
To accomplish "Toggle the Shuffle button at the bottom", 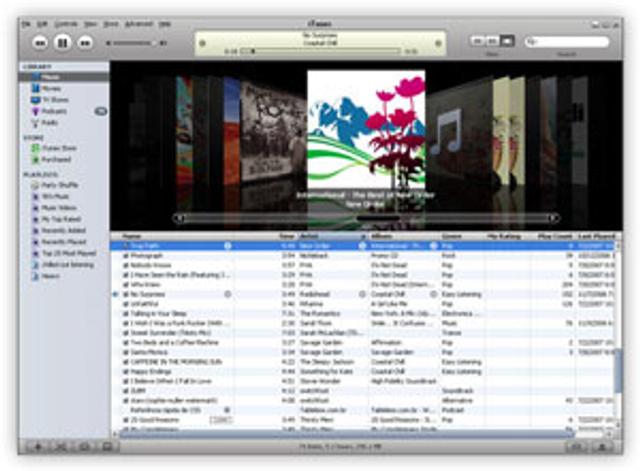I will tap(61, 447).
